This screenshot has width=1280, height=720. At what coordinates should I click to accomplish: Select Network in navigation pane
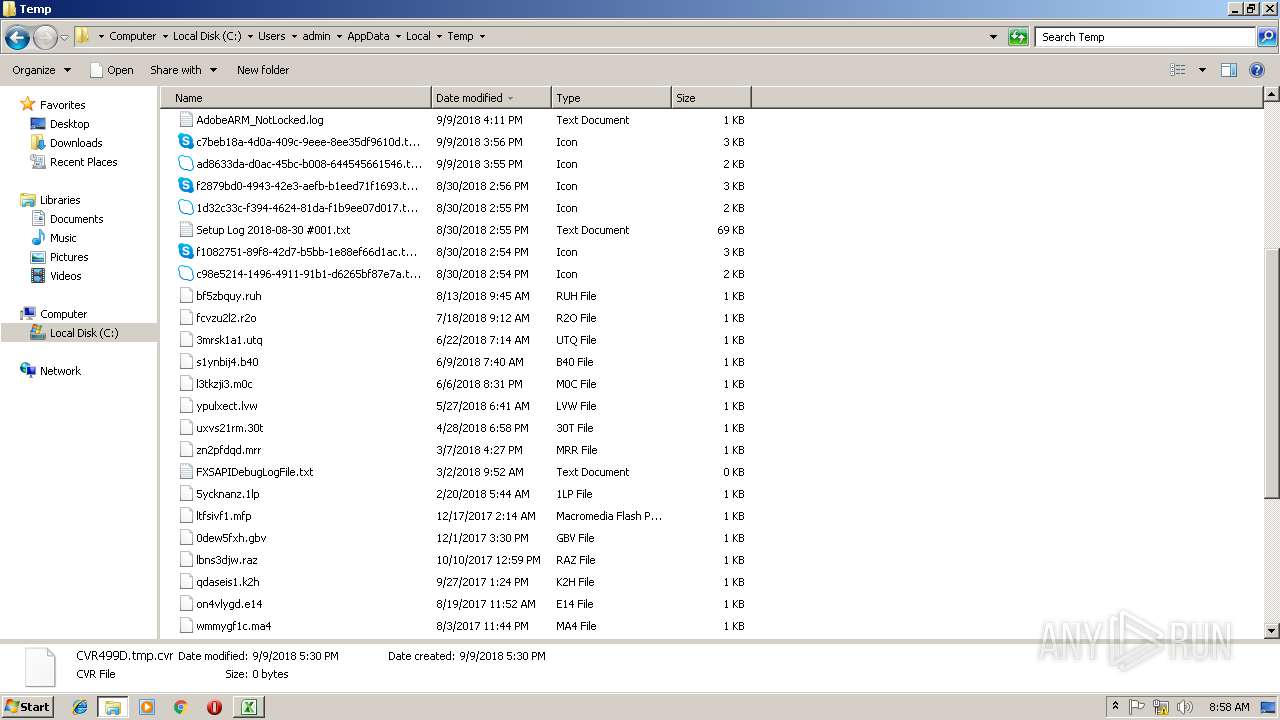[60, 371]
